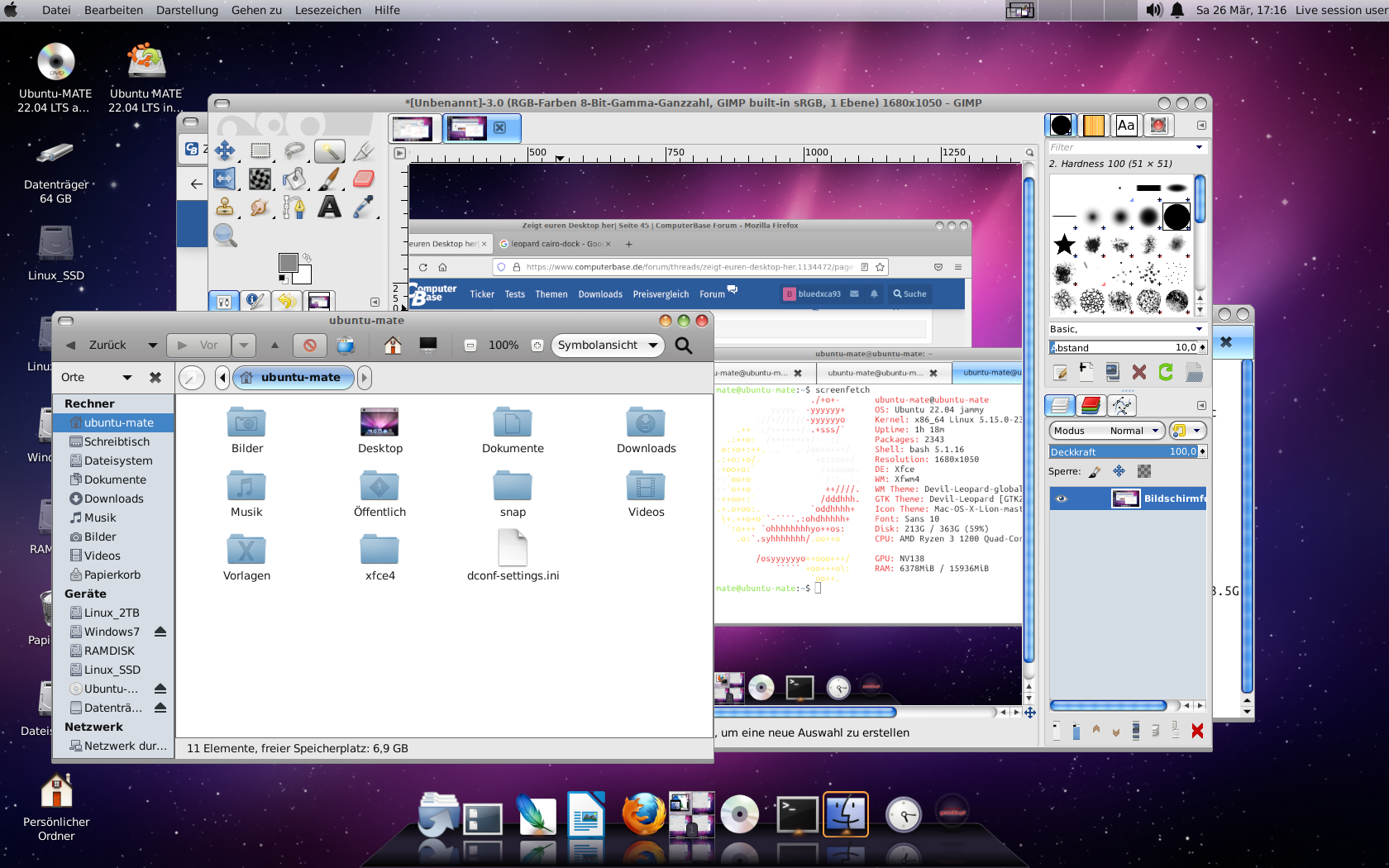Click the home folder icon in file manager toolbar
The image size is (1389, 868).
393,346
